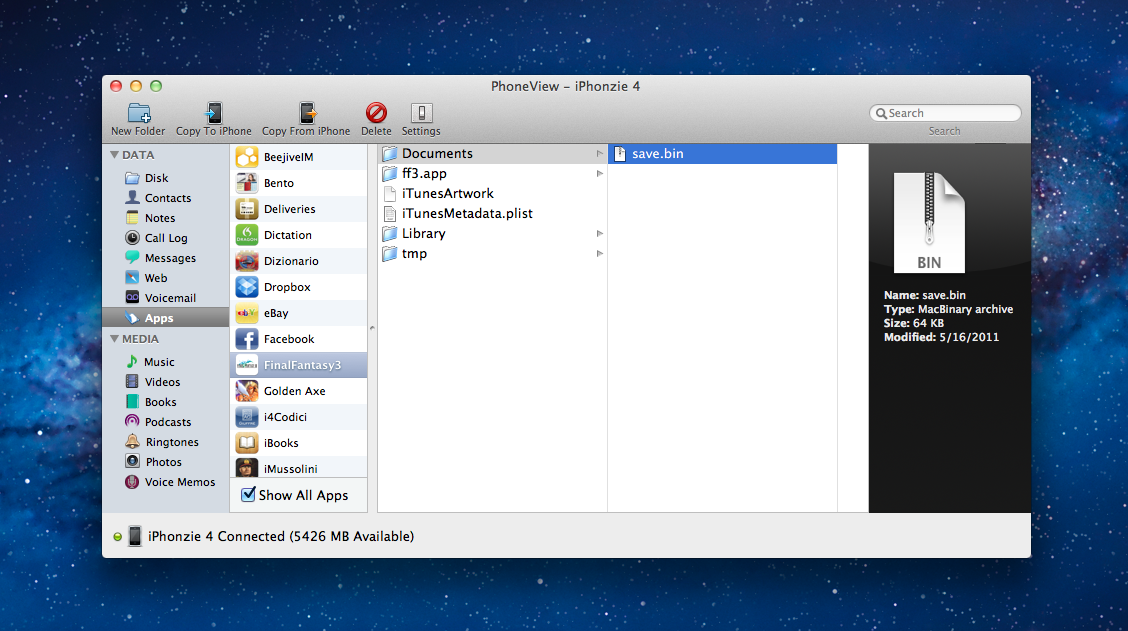This screenshot has height=631, width=1128.
Task: Click inside the Search field
Action: (x=945, y=113)
